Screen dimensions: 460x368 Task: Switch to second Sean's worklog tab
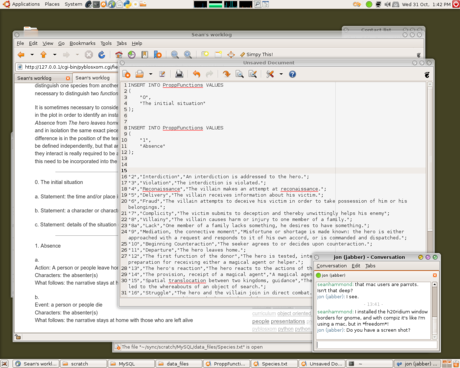tap(93, 78)
